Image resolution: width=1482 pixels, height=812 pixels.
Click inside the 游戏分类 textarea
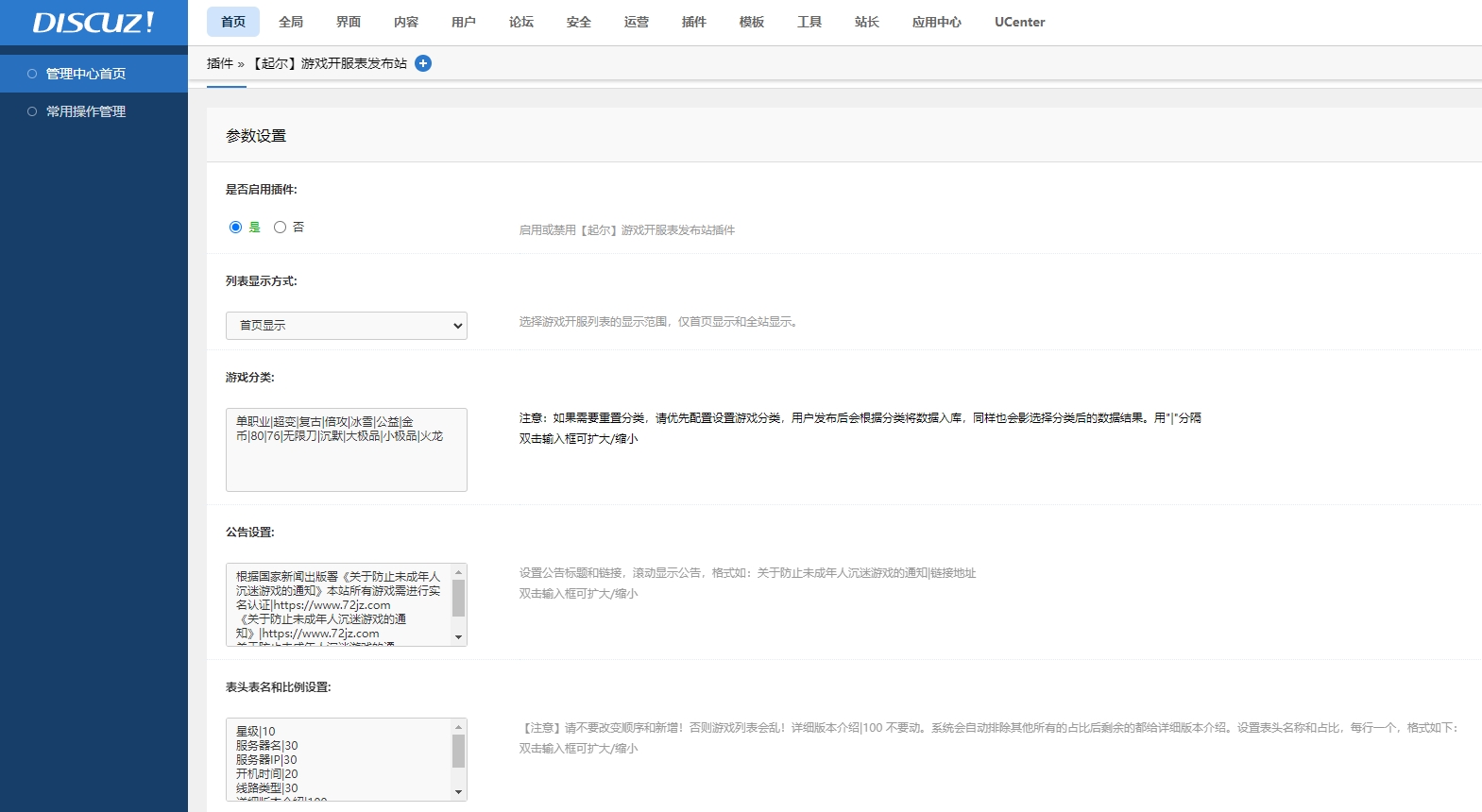347,449
